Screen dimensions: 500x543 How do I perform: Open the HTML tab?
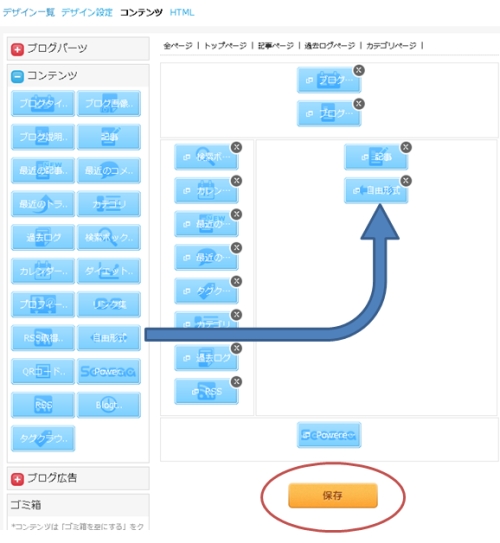coord(182,12)
